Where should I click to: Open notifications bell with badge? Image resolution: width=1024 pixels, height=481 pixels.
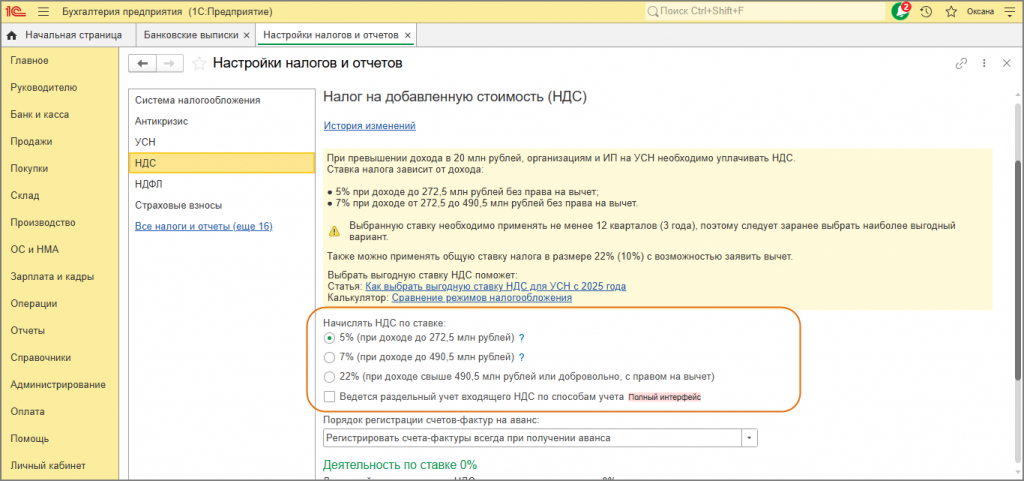[901, 11]
